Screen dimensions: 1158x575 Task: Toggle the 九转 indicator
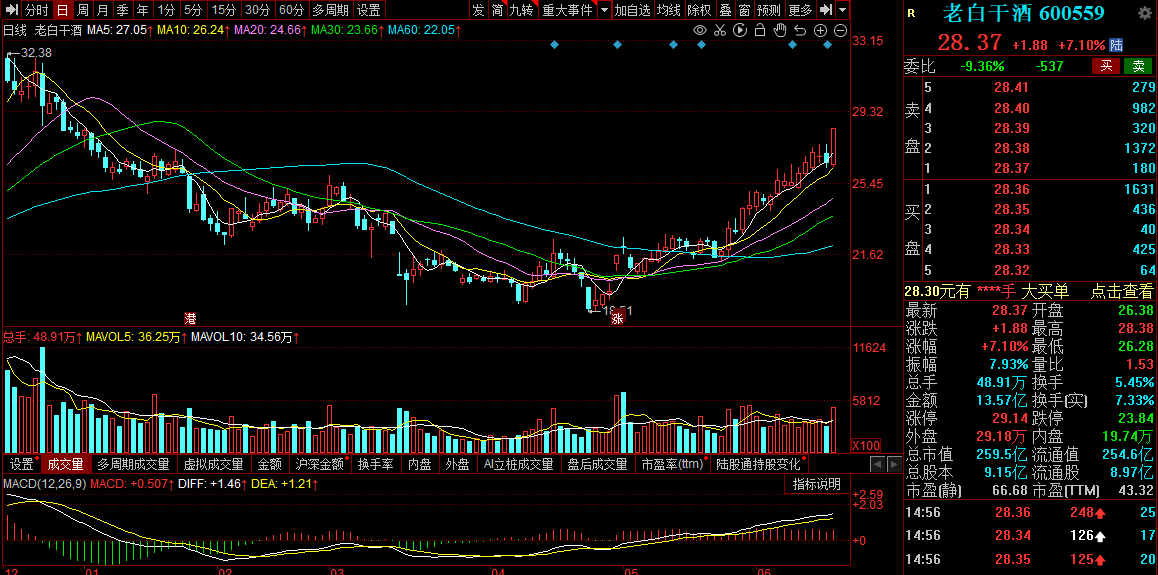(x=522, y=10)
